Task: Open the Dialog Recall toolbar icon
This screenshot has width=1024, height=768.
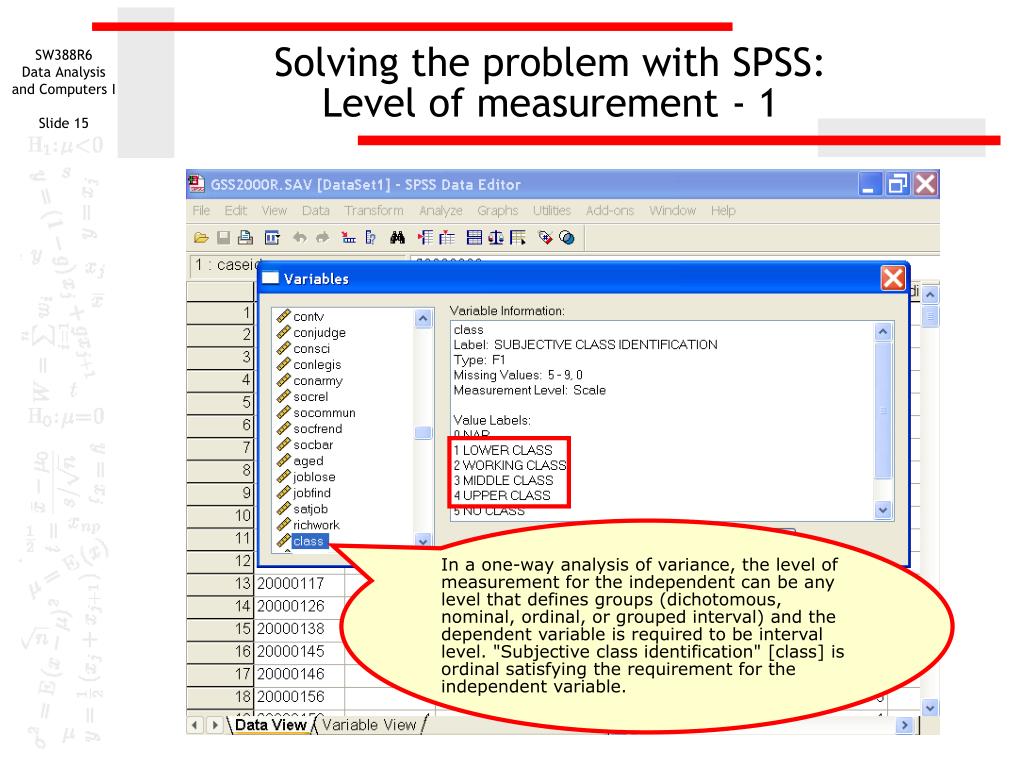Action: [x=272, y=238]
